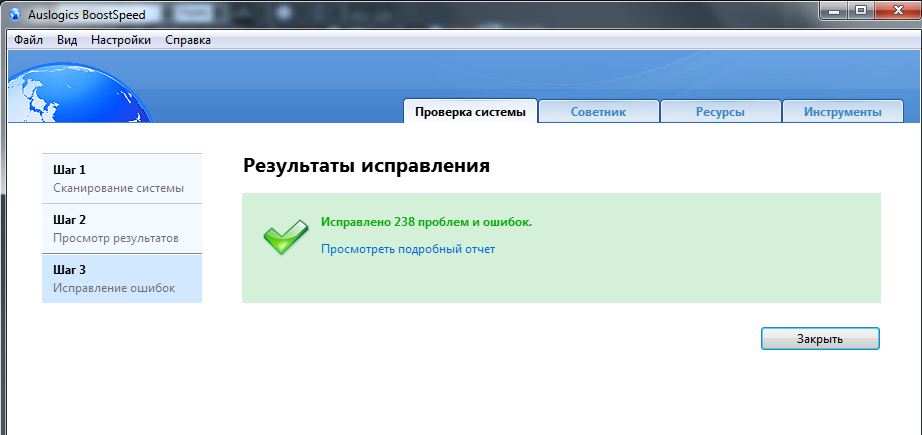
Task: Click the Закрыть button
Action: [x=820, y=339]
